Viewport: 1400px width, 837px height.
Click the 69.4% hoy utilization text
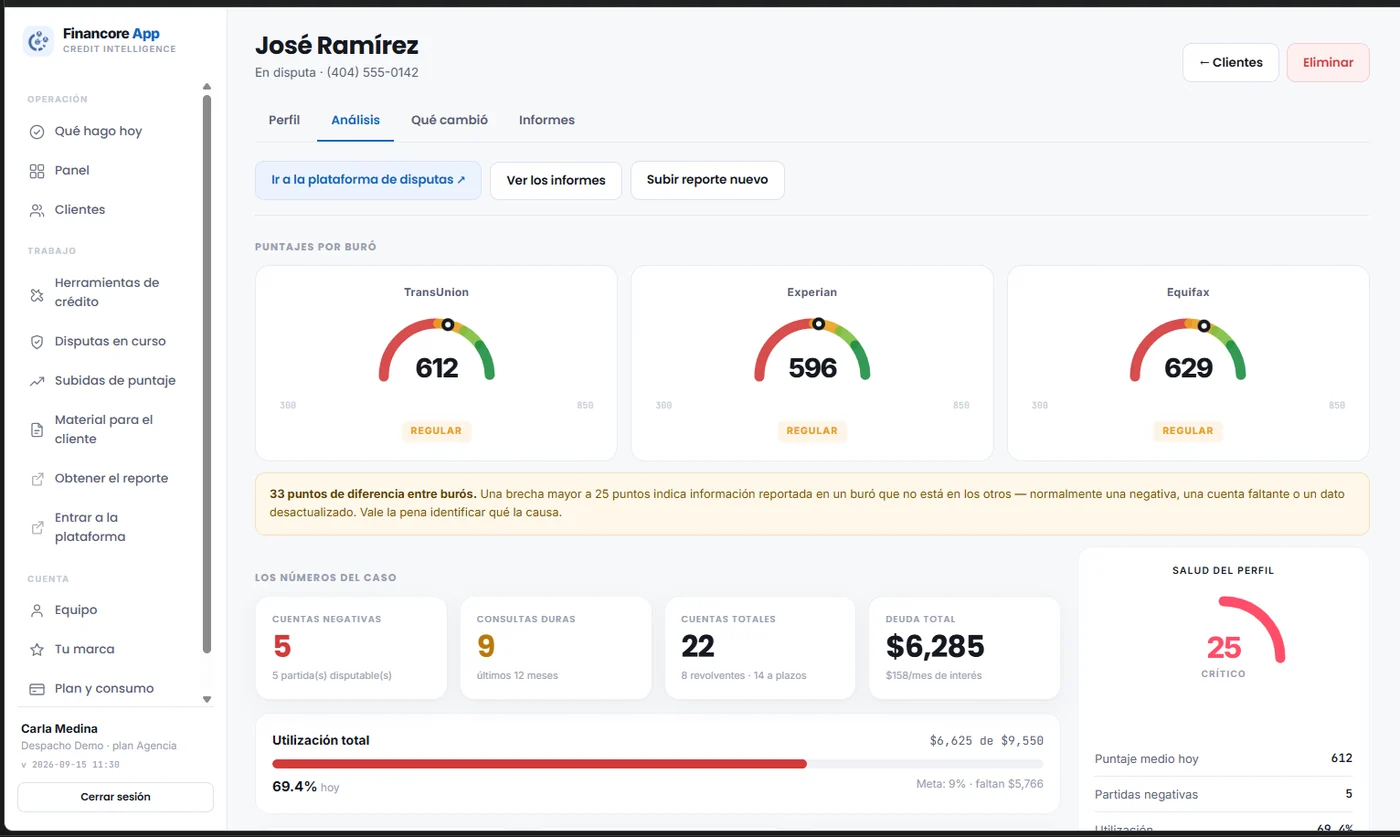pos(306,787)
